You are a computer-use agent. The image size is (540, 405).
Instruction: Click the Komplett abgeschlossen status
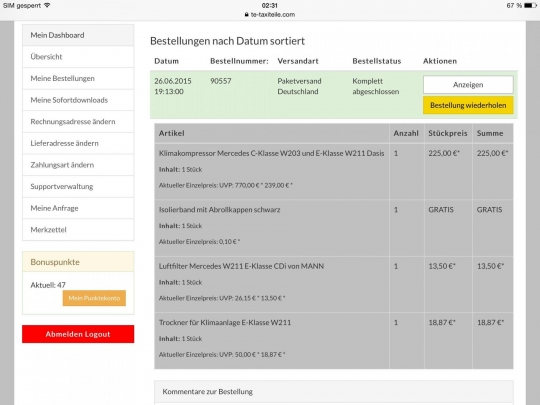coord(376,86)
